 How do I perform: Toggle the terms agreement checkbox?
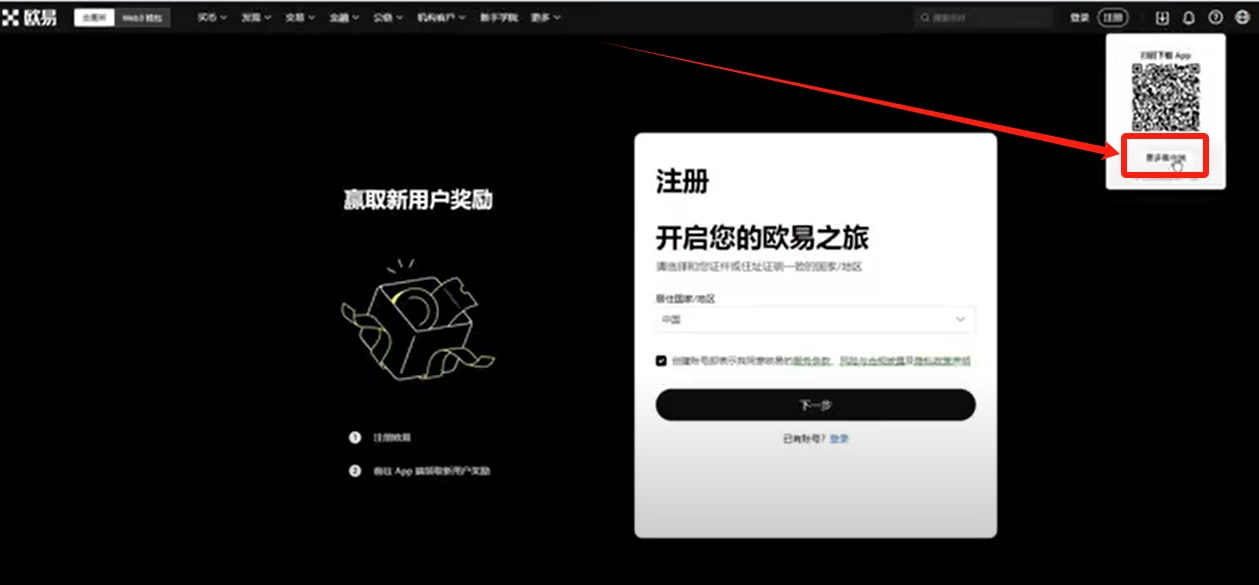click(x=661, y=361)
